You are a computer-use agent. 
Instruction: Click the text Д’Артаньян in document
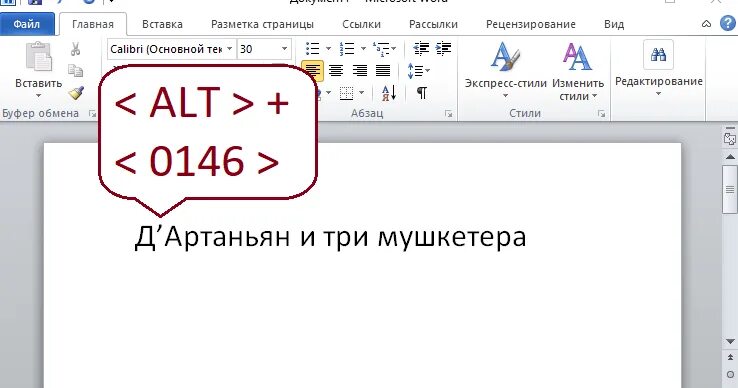(213, 237)
